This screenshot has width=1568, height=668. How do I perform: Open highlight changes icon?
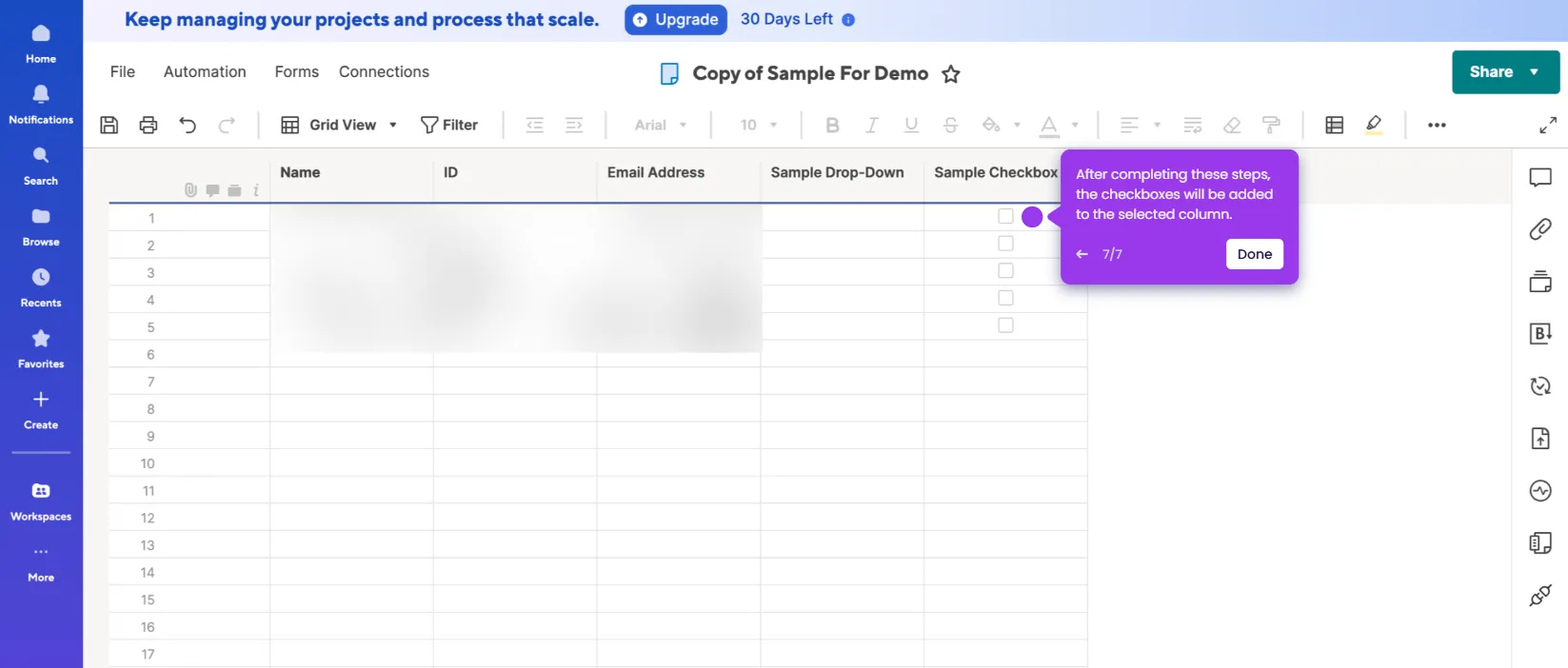pos(1374,125)
